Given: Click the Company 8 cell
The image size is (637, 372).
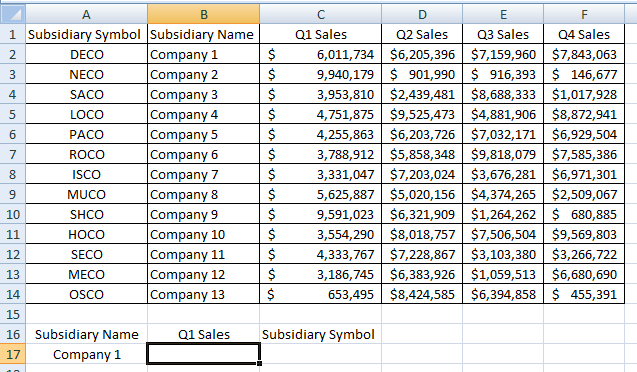Looking at the screenshot, I should coord(204,194).
